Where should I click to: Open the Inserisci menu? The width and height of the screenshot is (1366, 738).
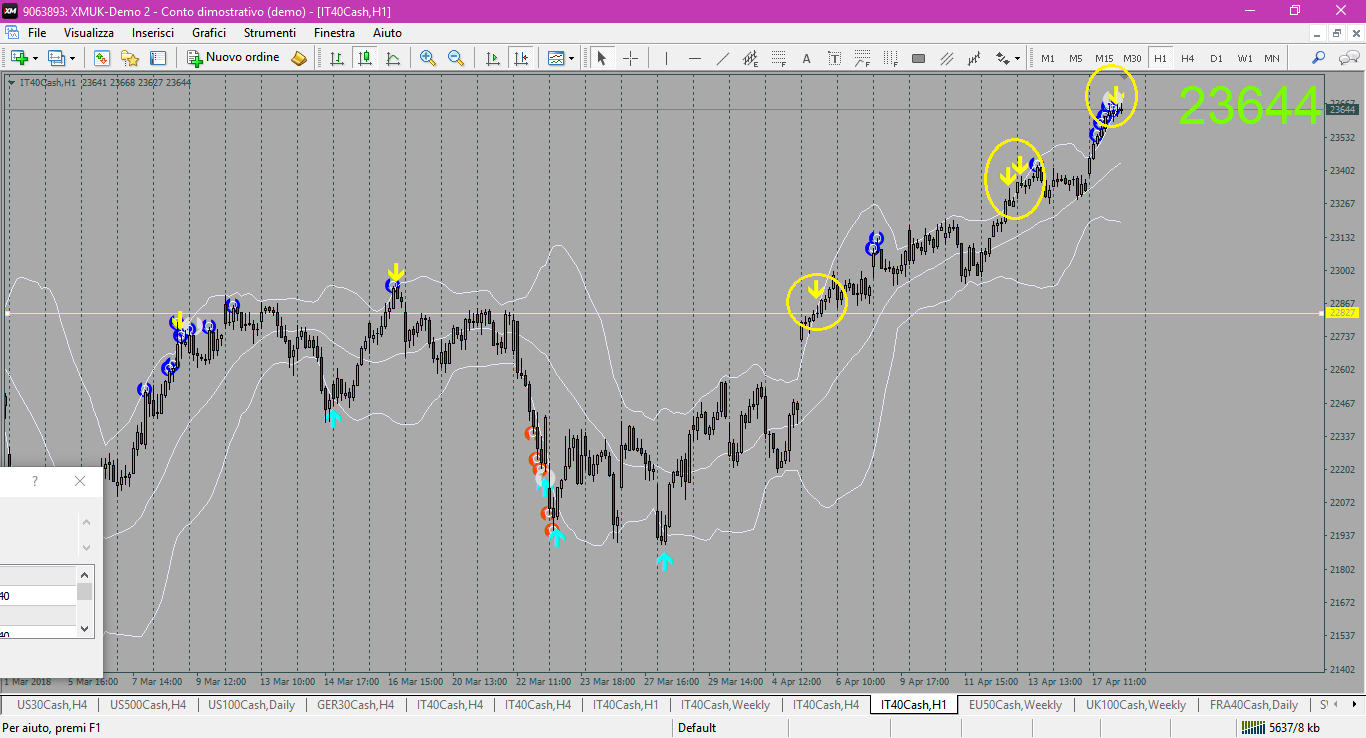point(153,33)
